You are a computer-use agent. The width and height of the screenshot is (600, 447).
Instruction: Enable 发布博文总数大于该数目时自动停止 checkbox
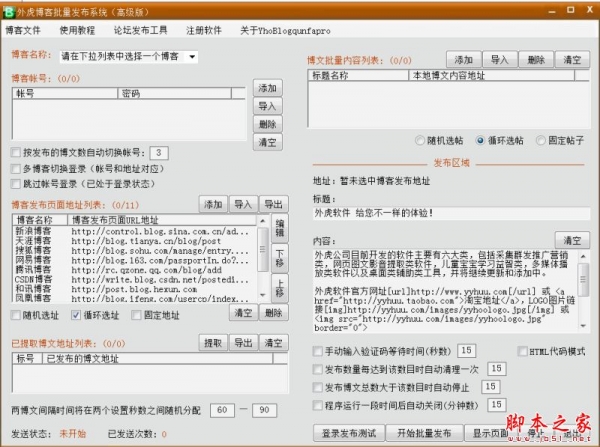(x=318, y=387)
